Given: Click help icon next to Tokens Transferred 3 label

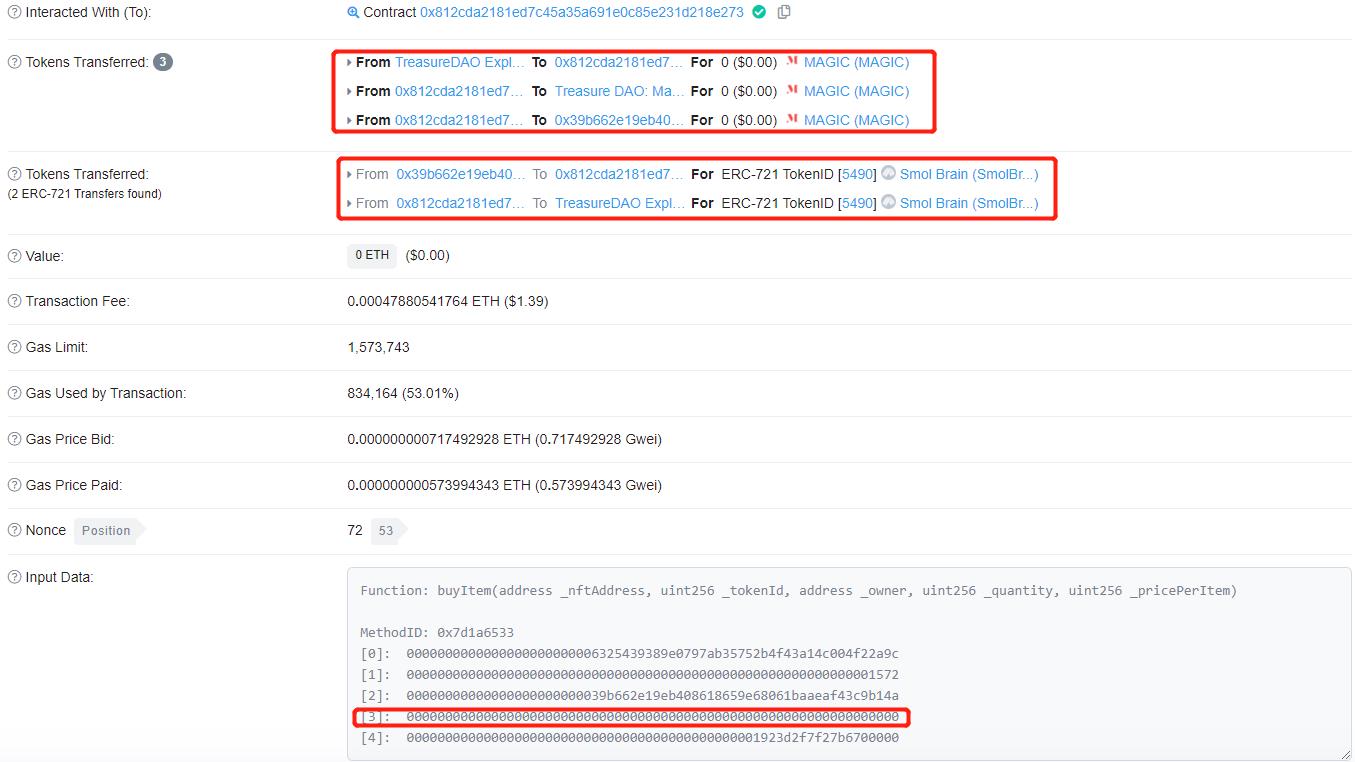Looking at the screenshot, I should tap(14, 62).
